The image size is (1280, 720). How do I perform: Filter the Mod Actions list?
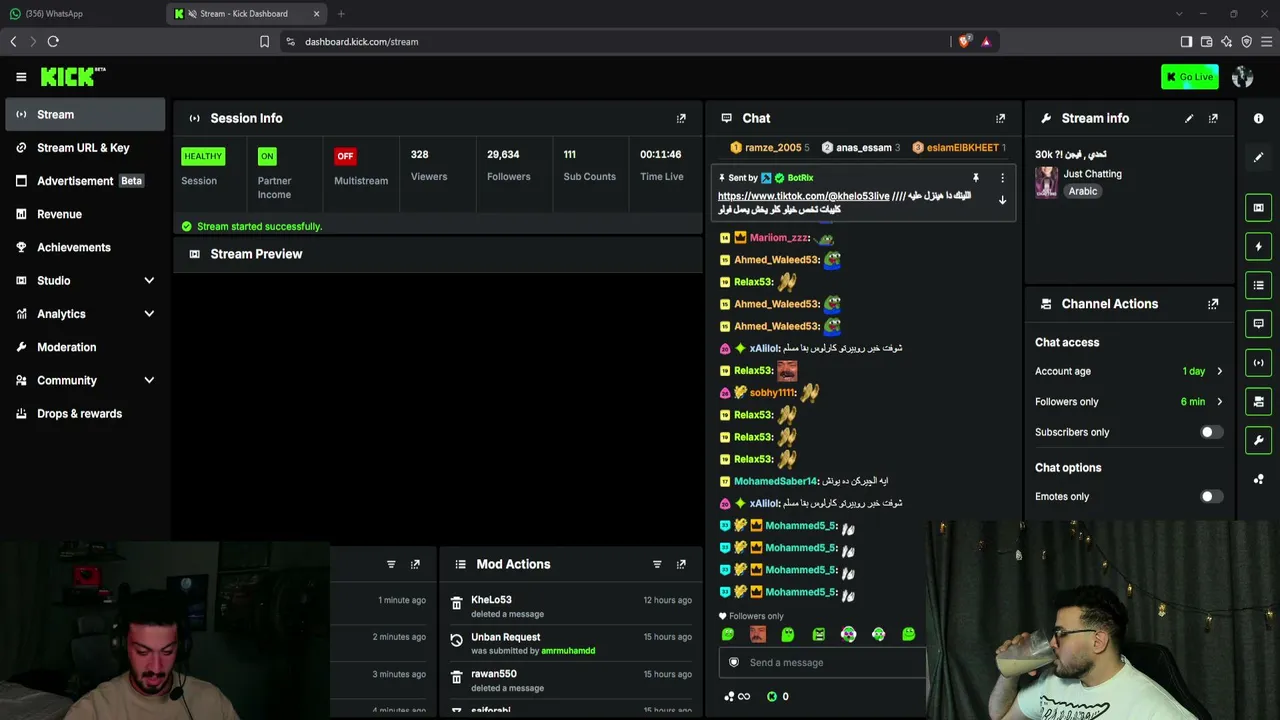657,564
